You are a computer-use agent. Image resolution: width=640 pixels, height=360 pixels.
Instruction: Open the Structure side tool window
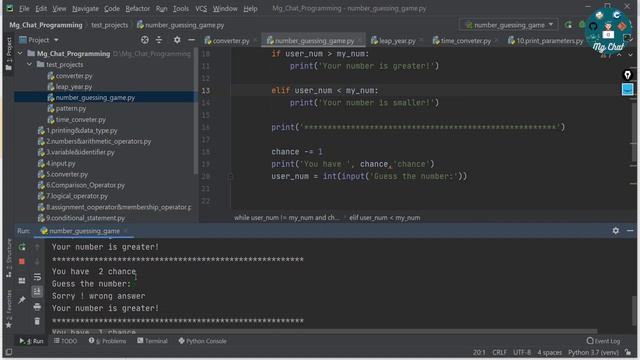coord(8,258)
